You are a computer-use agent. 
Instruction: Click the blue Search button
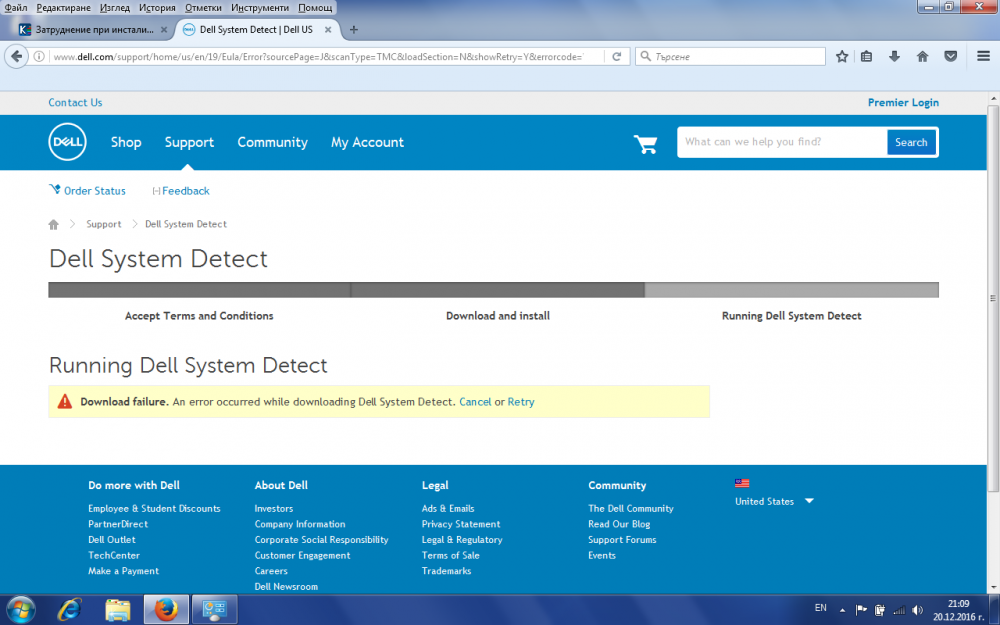coord(911,142)
